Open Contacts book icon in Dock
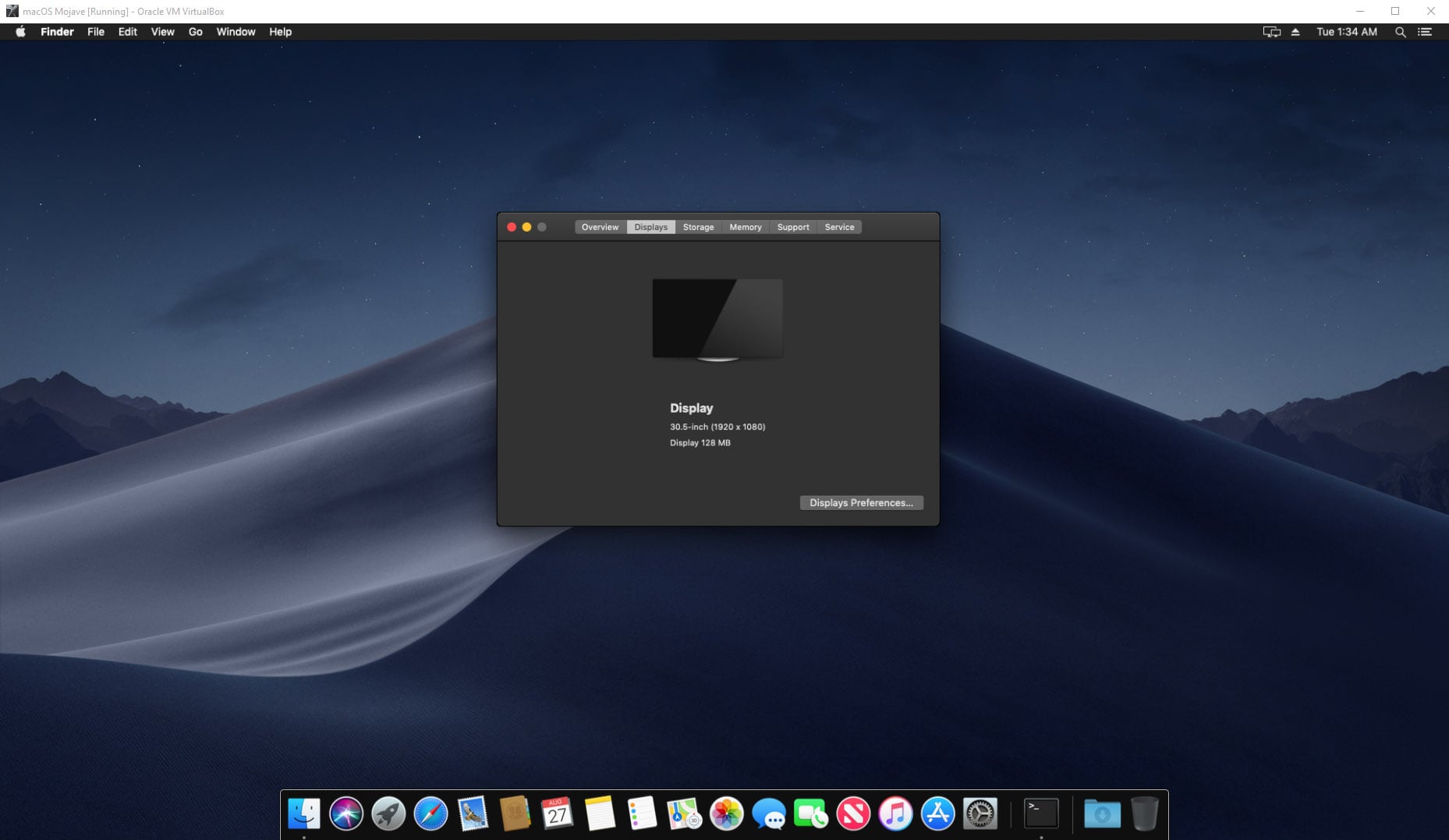1449x840 pixels. tap(515, 814)
